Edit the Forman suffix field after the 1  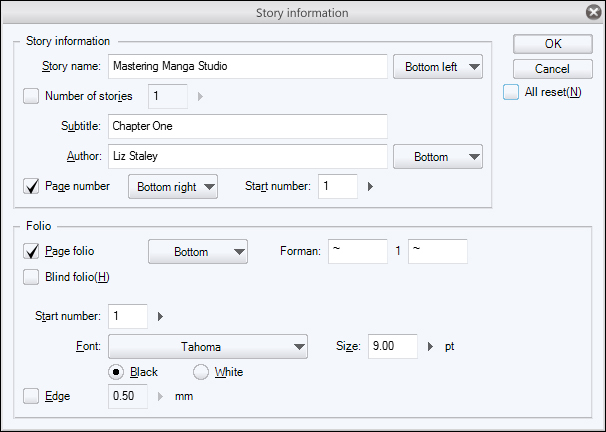click(x=438, y=252)
